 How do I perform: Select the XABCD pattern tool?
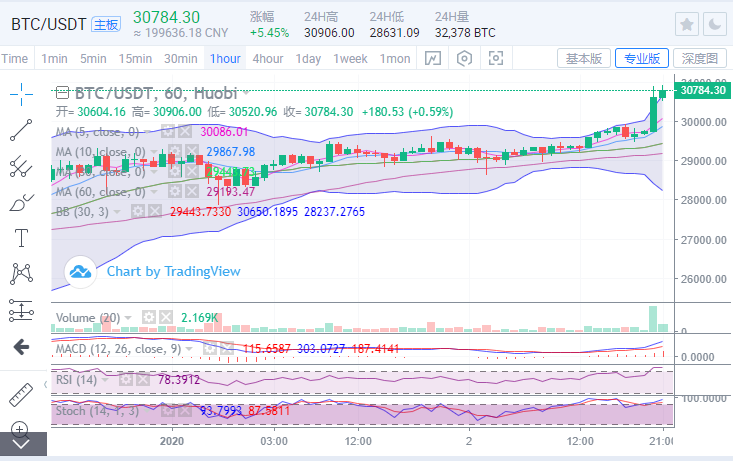(x=22, y=274)
